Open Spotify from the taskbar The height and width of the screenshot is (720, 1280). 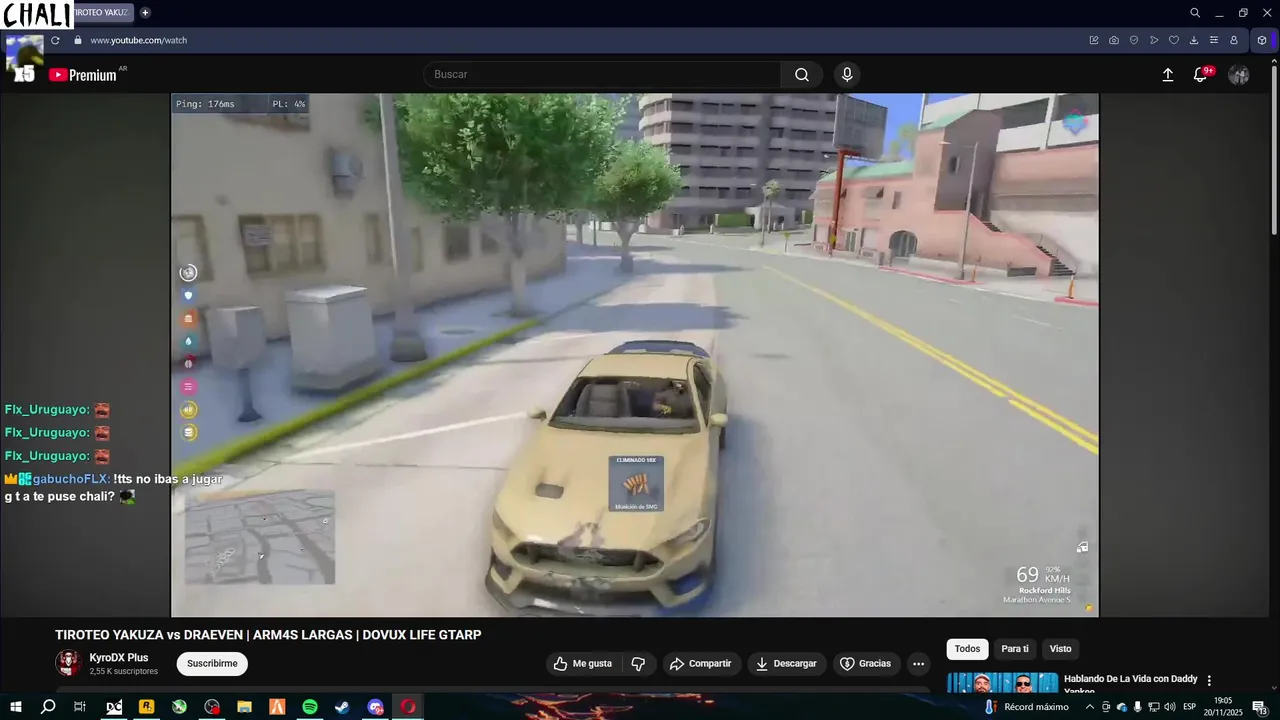click(x=310, y=707)
